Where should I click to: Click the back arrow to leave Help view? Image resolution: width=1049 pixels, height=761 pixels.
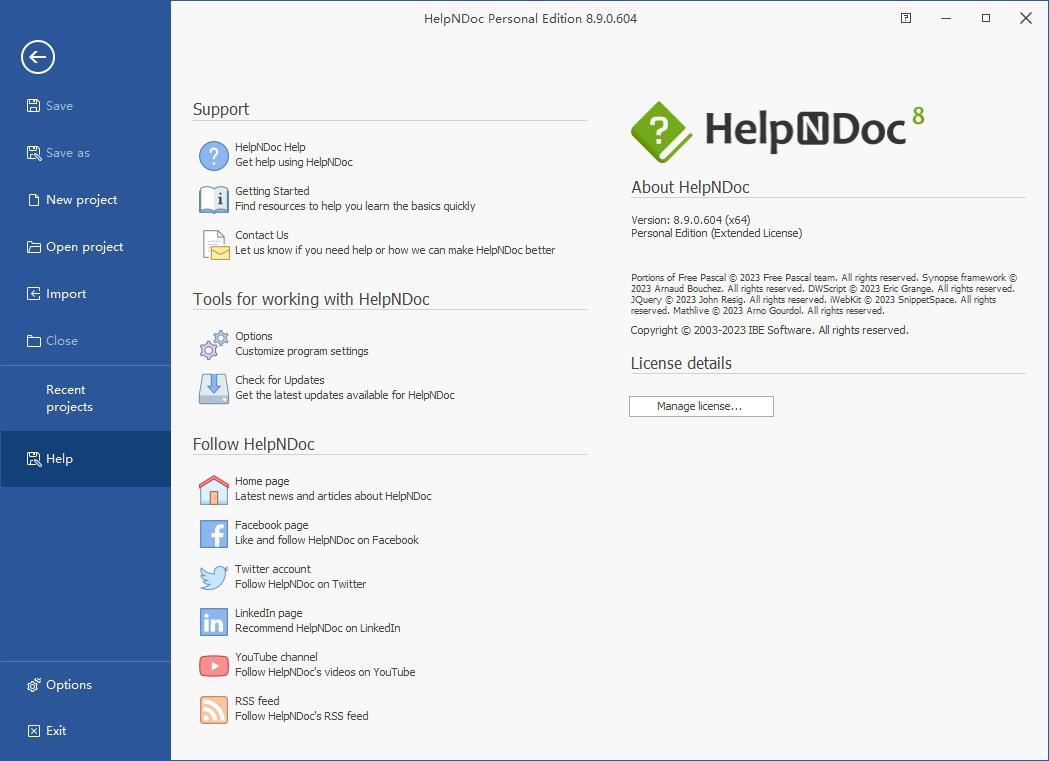click(x=37, y=57)
